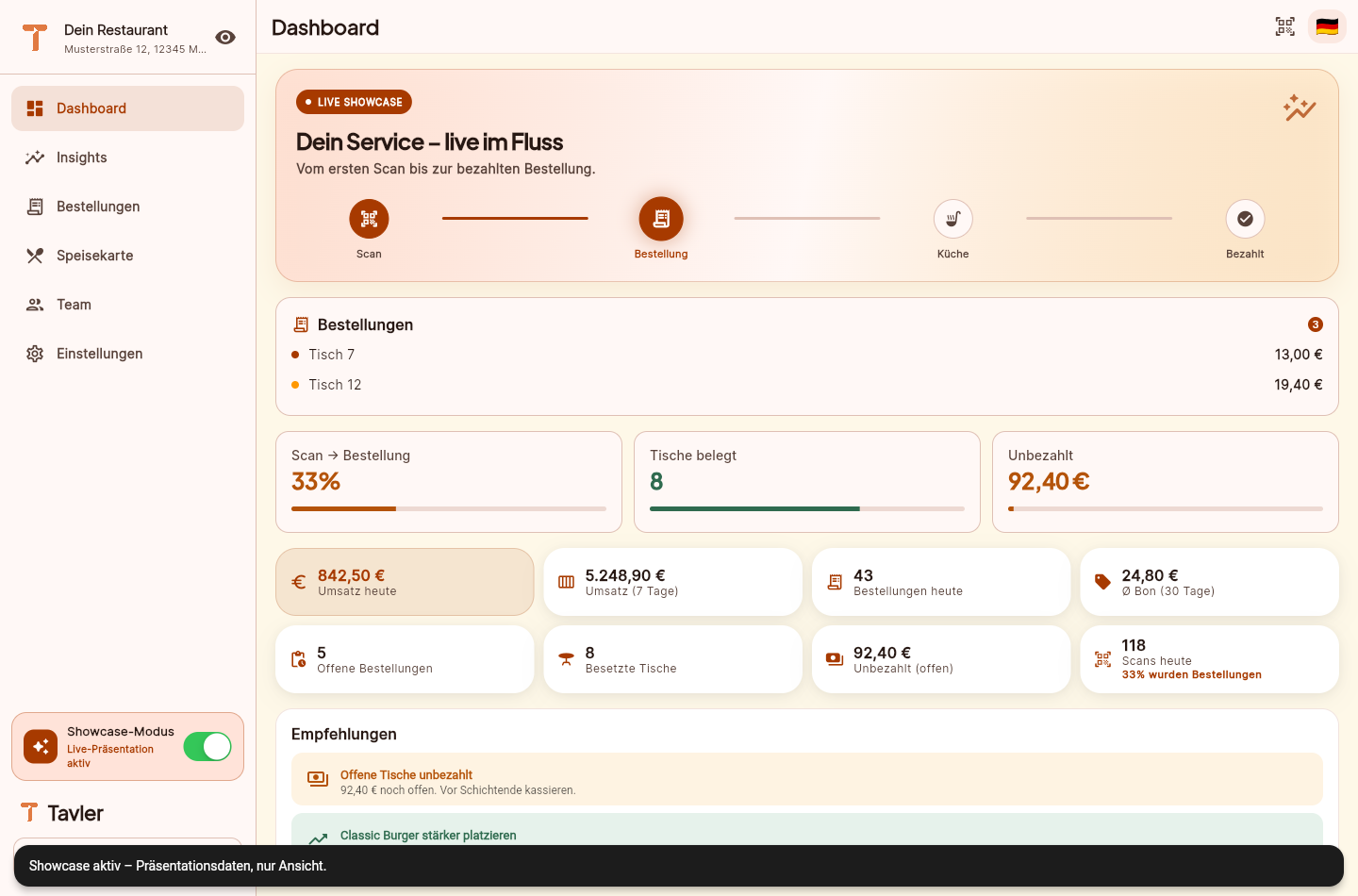Select the Küche step icon

coord(953,219)
